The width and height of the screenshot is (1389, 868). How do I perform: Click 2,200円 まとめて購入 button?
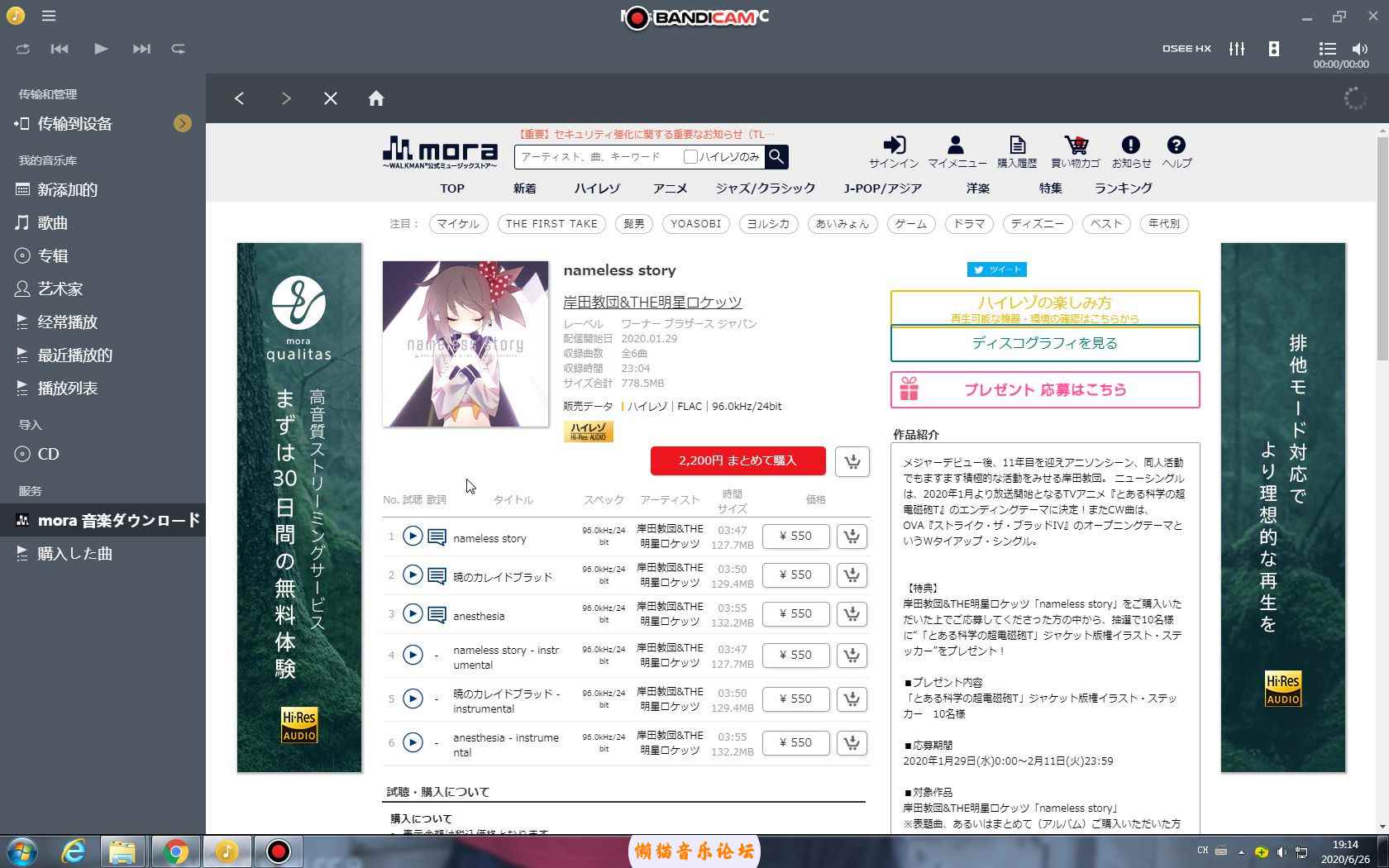pos(737,460)
